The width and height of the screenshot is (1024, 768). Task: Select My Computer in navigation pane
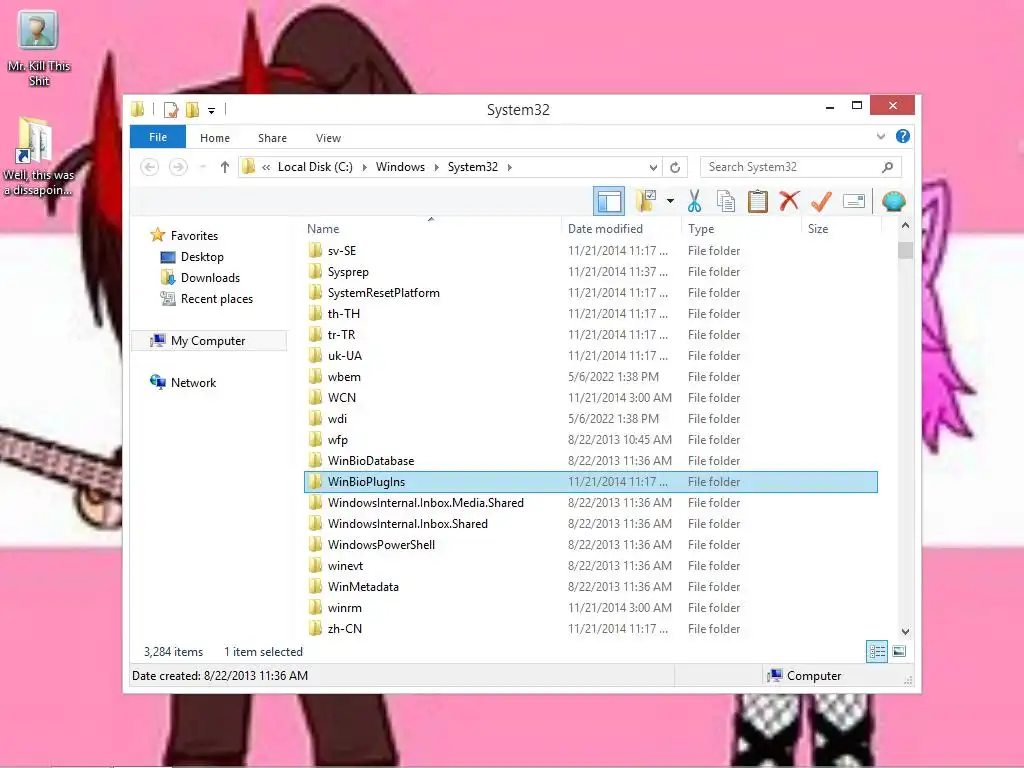pyautogui.click(x=208, y=340)
